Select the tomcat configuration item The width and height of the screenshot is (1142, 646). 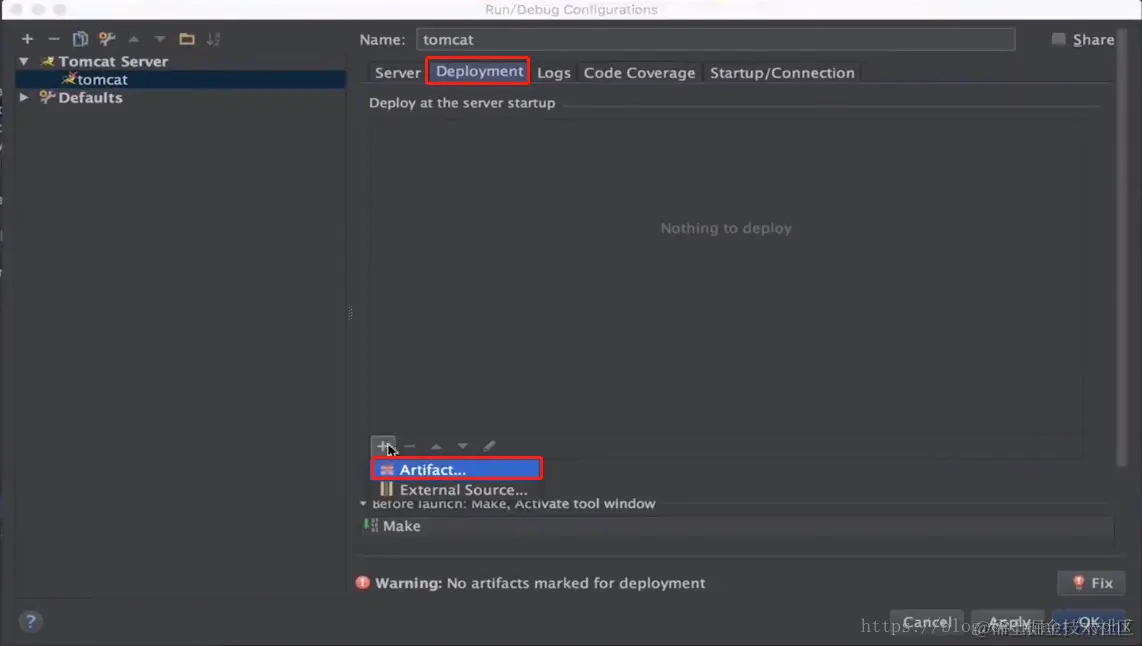point(181,79)
